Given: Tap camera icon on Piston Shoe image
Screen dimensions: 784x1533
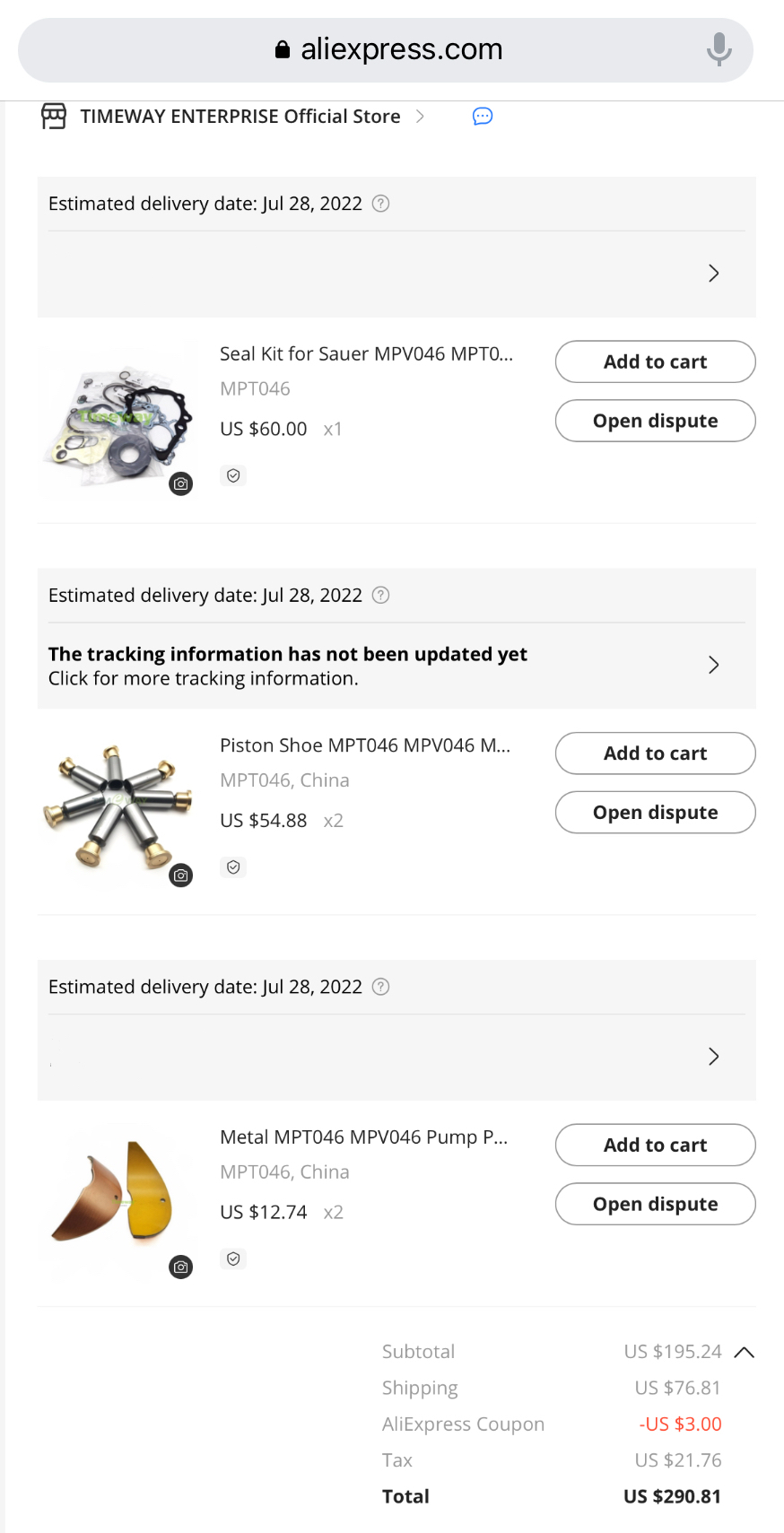Looking at the screenshot, I should point(181,875).
